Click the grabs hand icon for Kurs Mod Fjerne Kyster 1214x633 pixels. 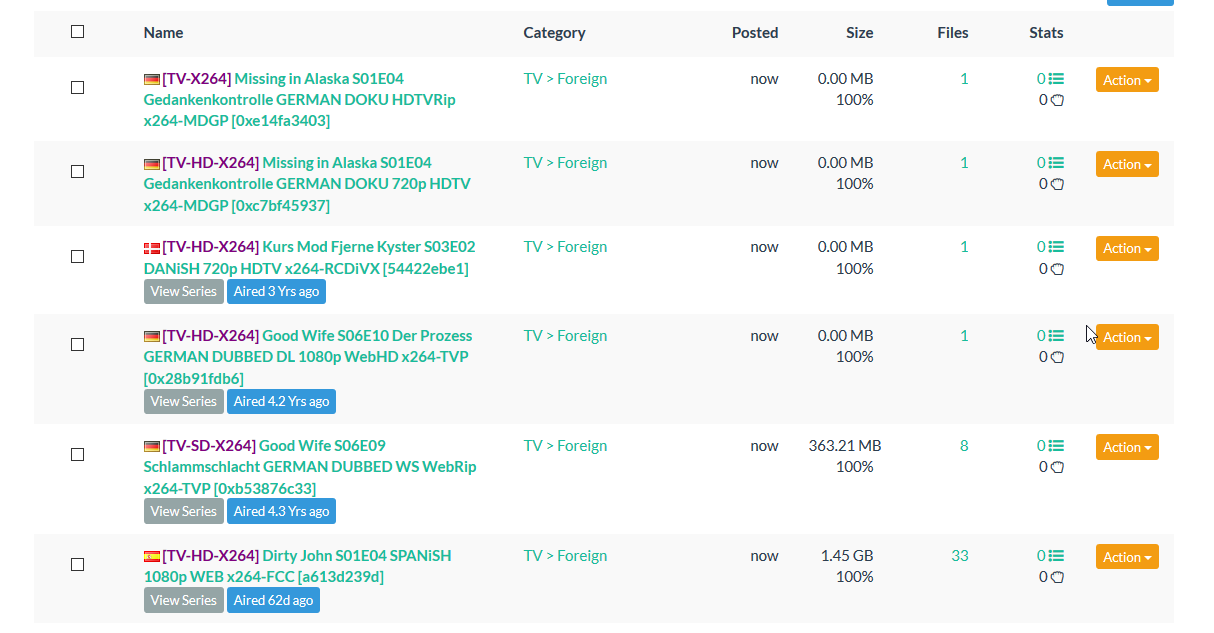1057,268
